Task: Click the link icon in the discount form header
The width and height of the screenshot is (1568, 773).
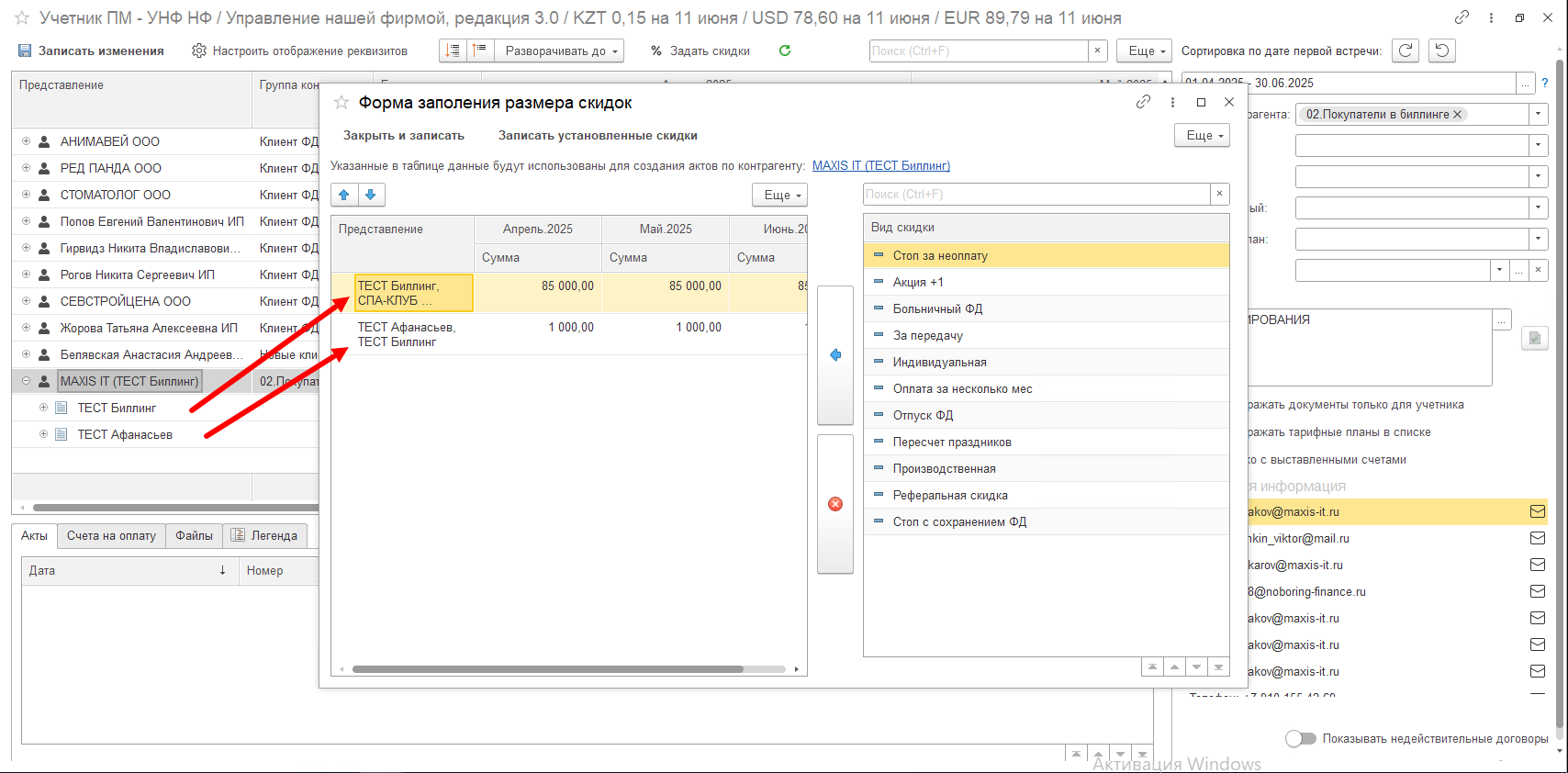Action: pos(1143,102)
